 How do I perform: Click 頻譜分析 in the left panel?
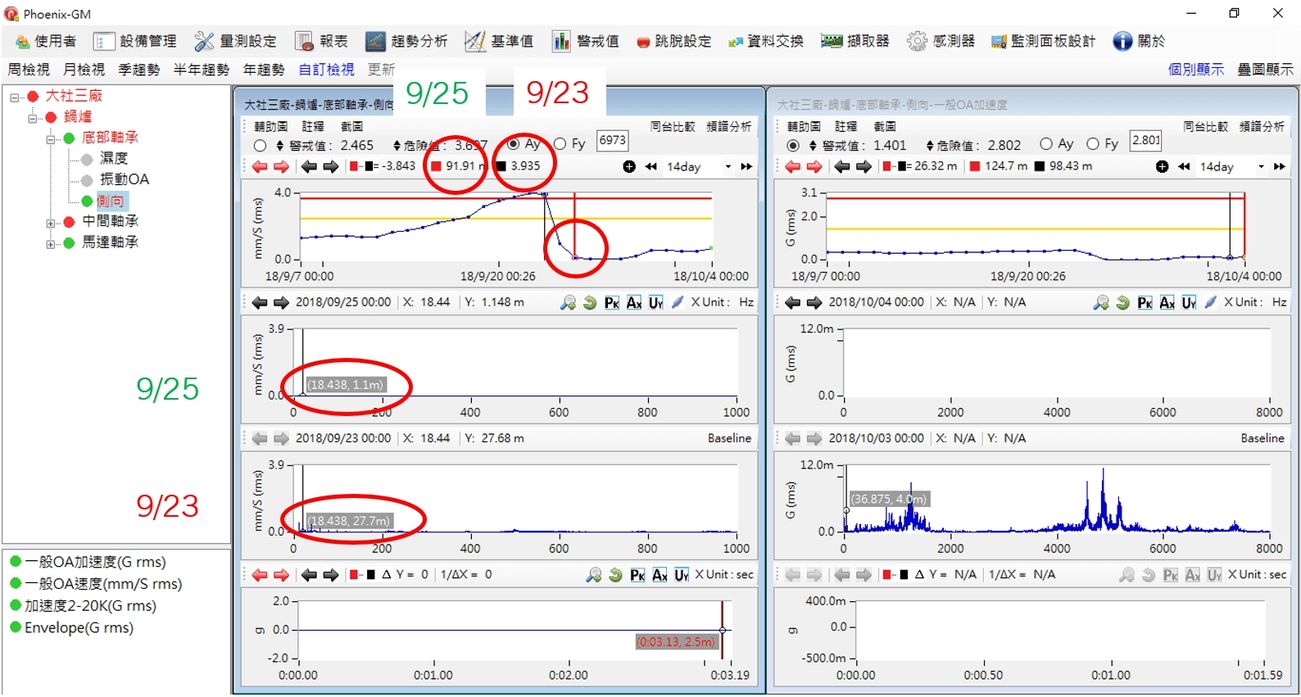[729, 127]
